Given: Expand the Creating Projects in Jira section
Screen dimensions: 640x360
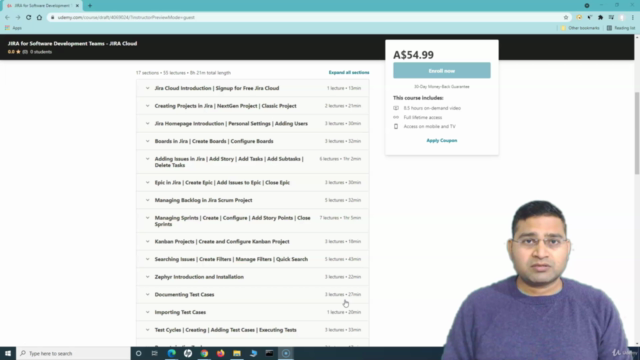Looking at the screenshot, I should tap(253, 106).
